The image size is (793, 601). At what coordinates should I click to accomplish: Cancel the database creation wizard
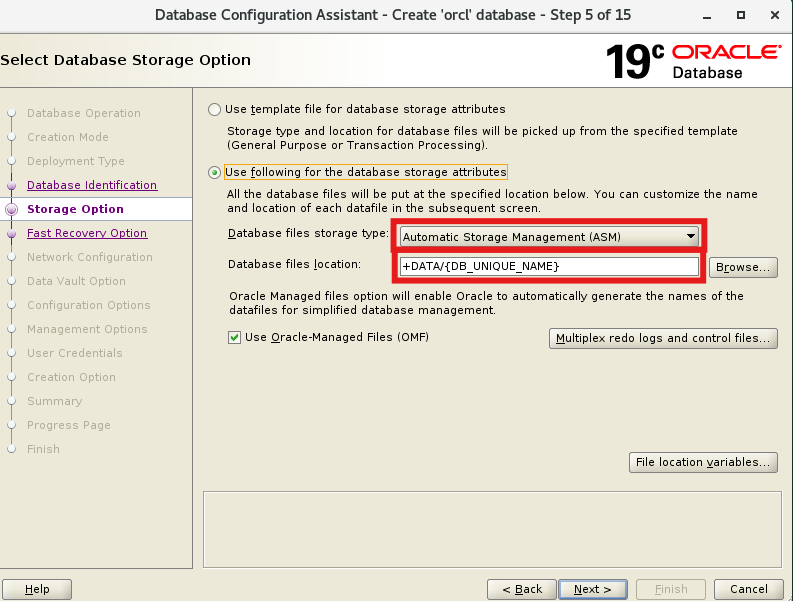(748, 589)
